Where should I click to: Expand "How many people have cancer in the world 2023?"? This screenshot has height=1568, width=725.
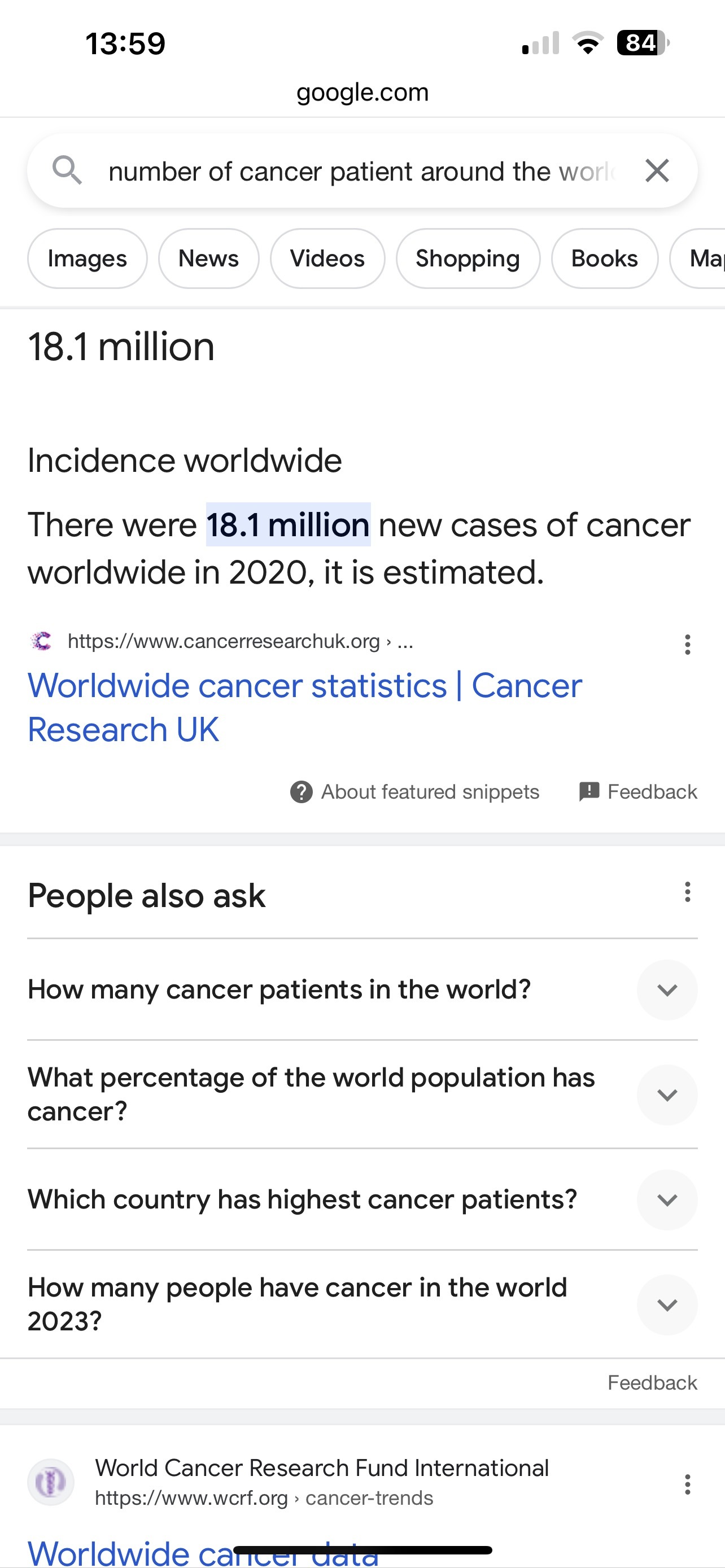[667, 1304]
